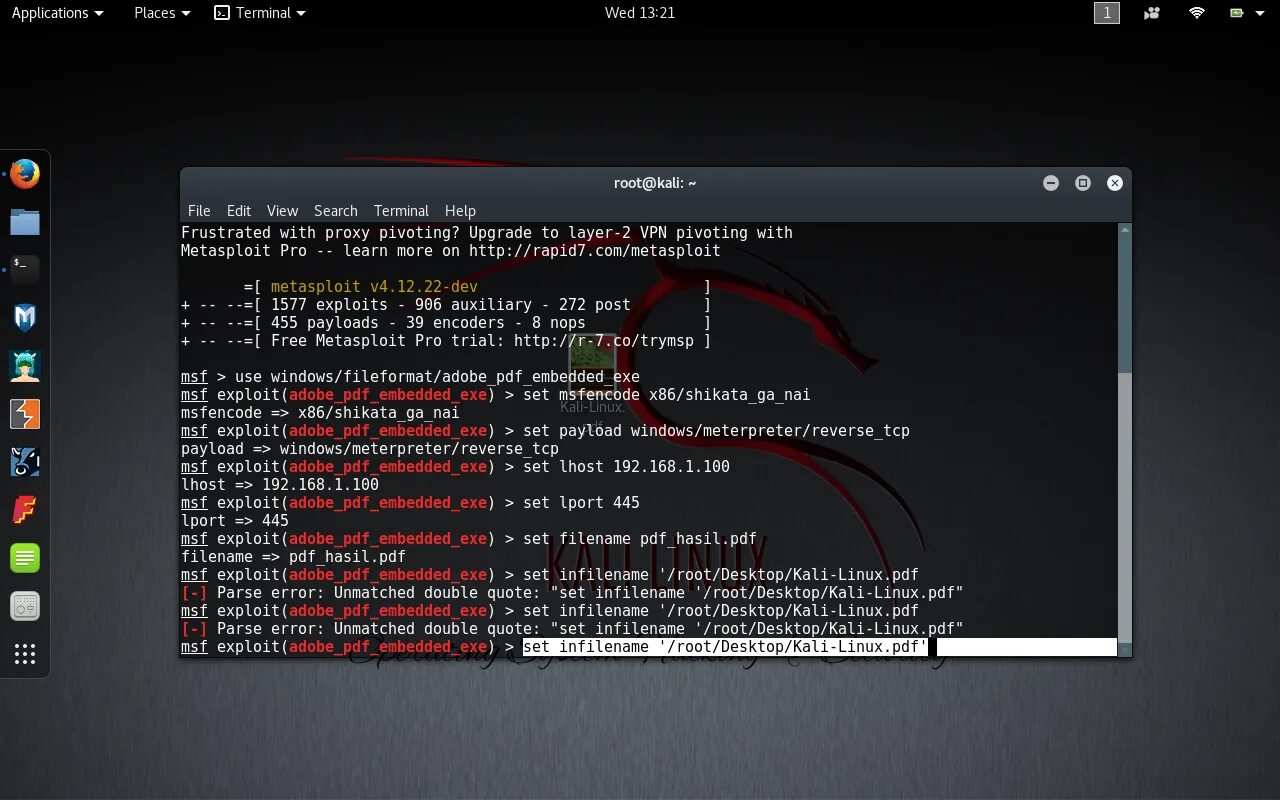Click 'filename => pdf_hasil.pdf' output line
Screen dimensions: 1280x800
[x=293, y=557]
